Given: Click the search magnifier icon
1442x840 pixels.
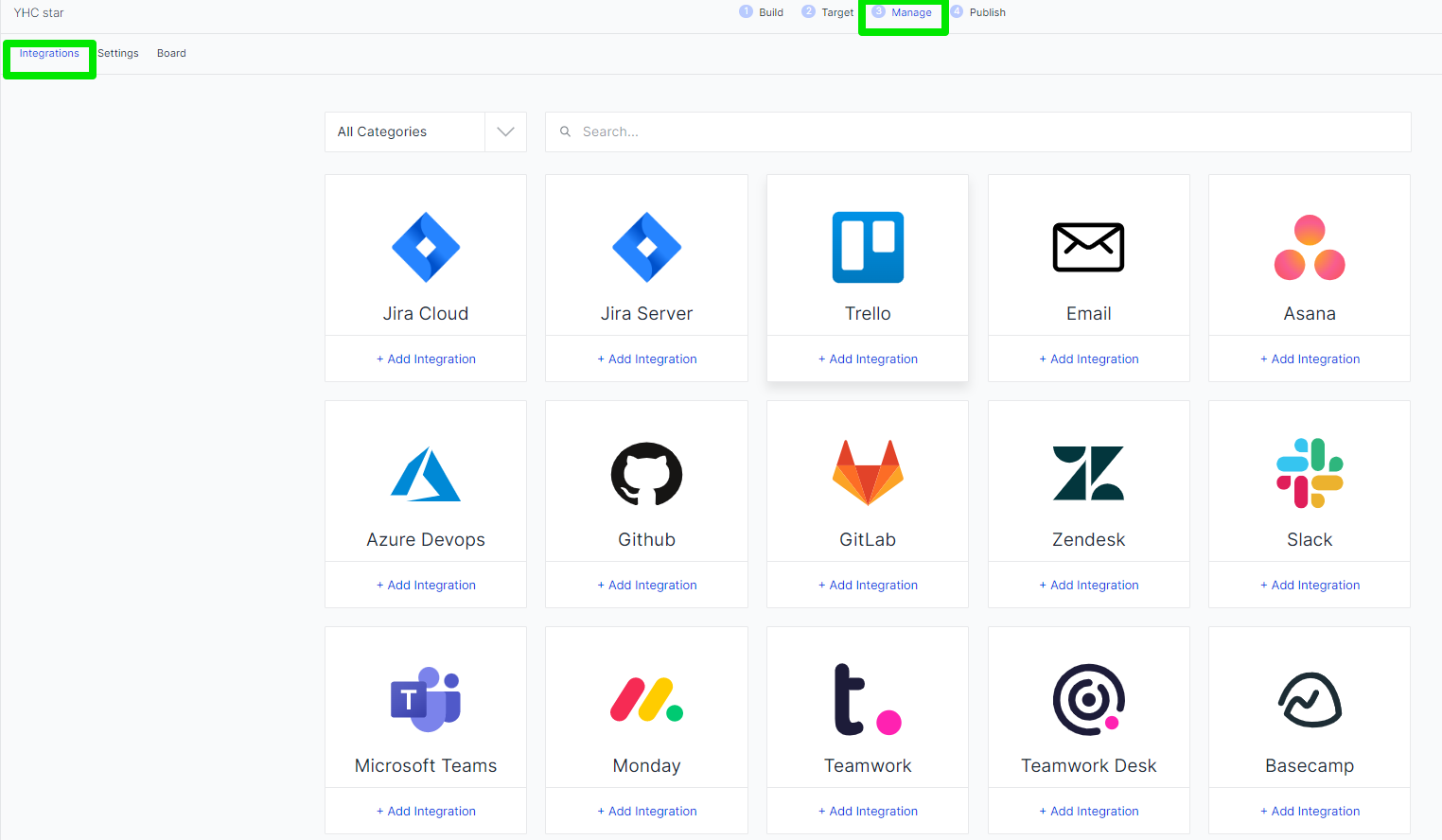Looking at the screenshot, I should 565,131.
